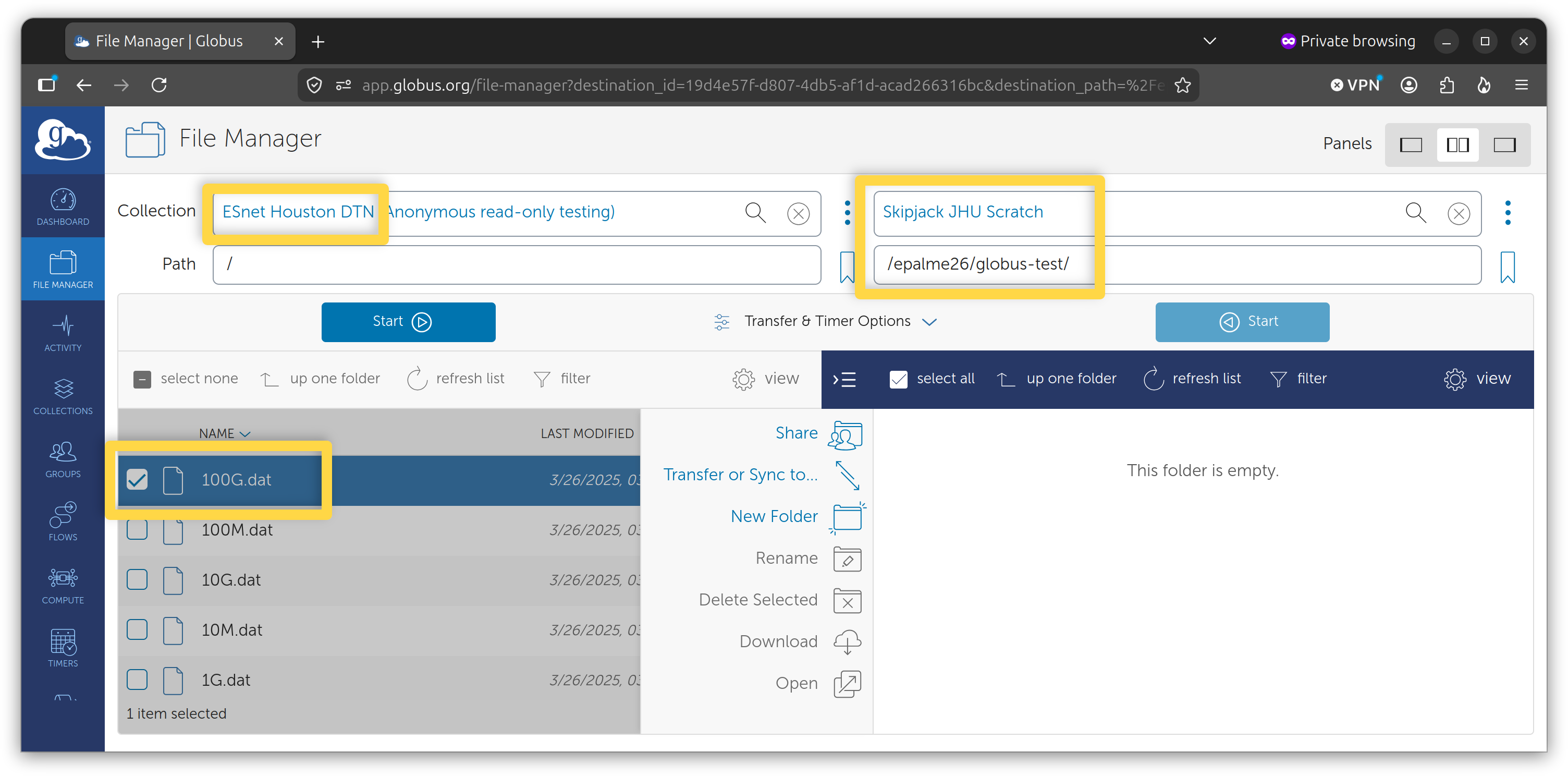Image resolution: width=1568 pixels, height=776 pixels.
Task: Click Rename action
Action: (808, 559)
